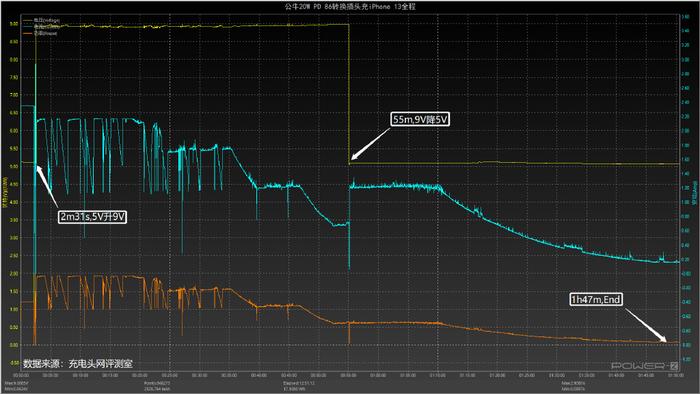The width and height of the screenshot is (700, 394).
Task: Click the 00:00:00 label on the time axis
Action: pyautogui.click(x=21, y=376)
